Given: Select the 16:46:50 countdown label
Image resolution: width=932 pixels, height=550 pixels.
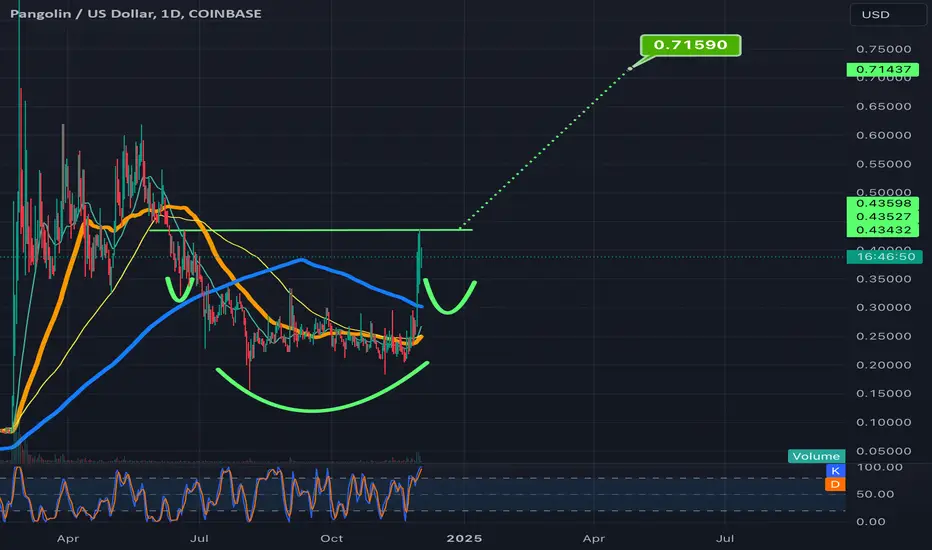Looking at the screenshot, I should click(x=884, y=257).
